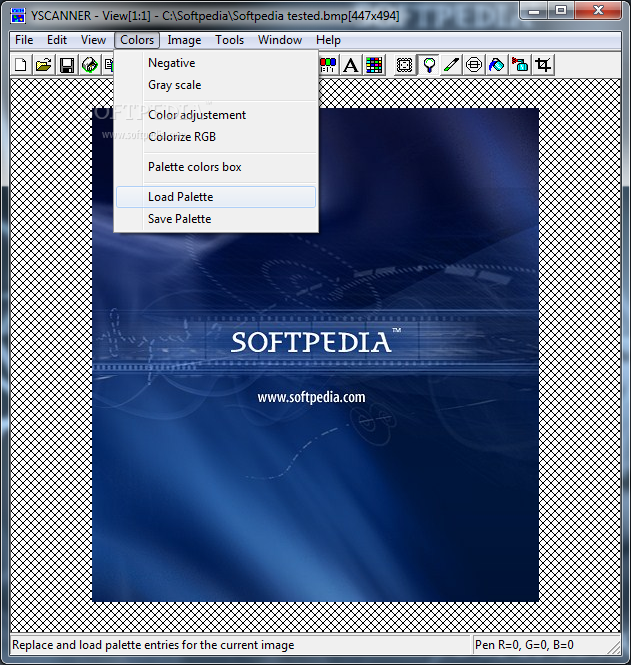Select Color adjustement menu entry
This screenshot has height=665, width=631.
pyautogui.click(x=216, y=115)
